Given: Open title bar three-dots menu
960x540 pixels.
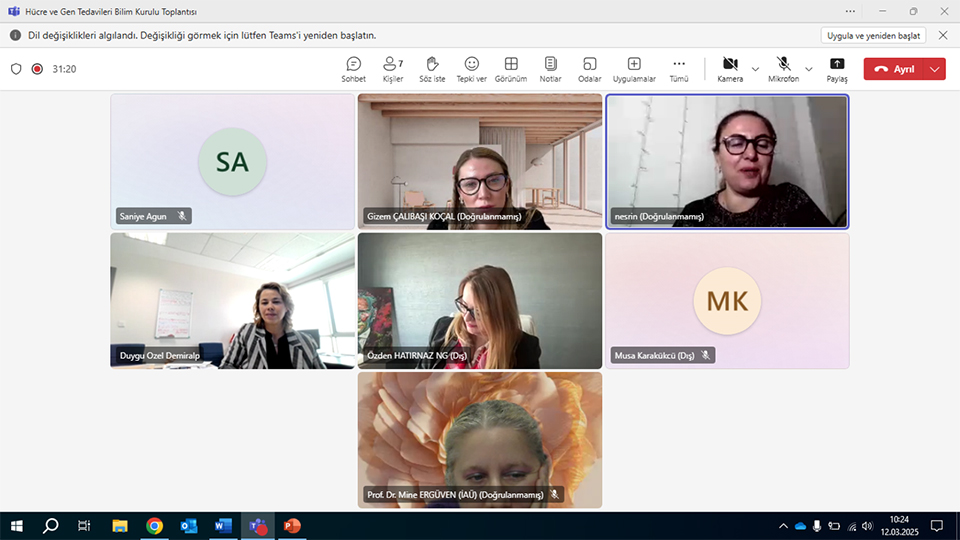Looking at the screenshot, I should [850, 11].
